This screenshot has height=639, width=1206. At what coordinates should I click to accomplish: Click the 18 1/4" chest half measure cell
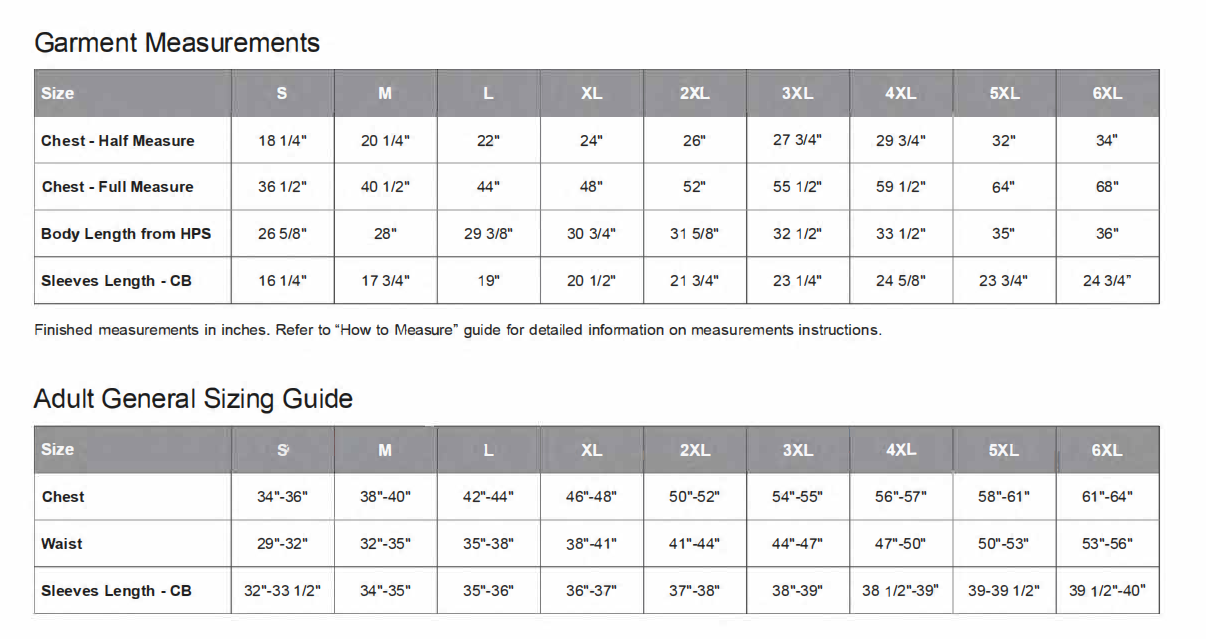coord(282,141)
